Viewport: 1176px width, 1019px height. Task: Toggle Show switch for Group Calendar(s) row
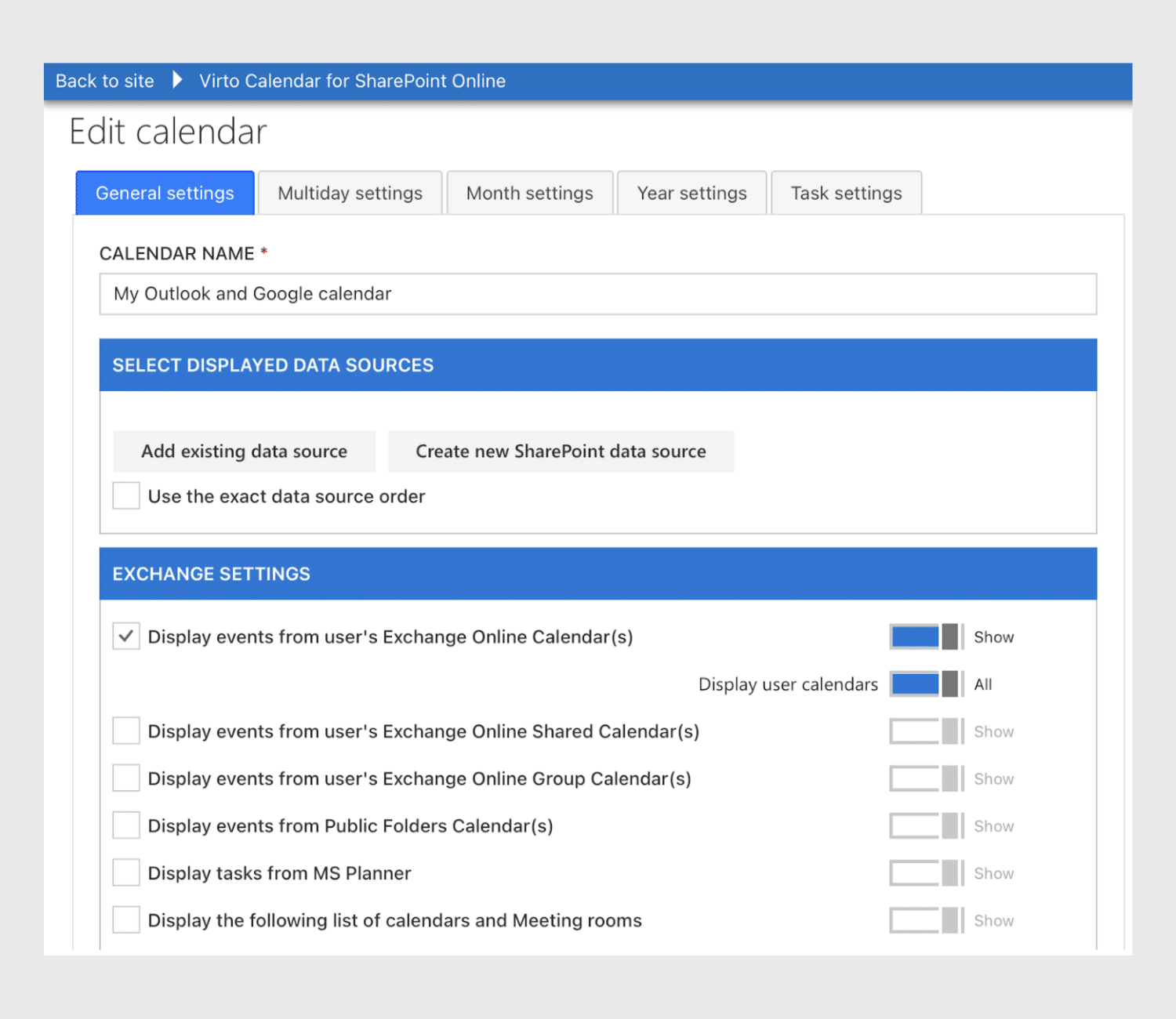pos(926,778)
